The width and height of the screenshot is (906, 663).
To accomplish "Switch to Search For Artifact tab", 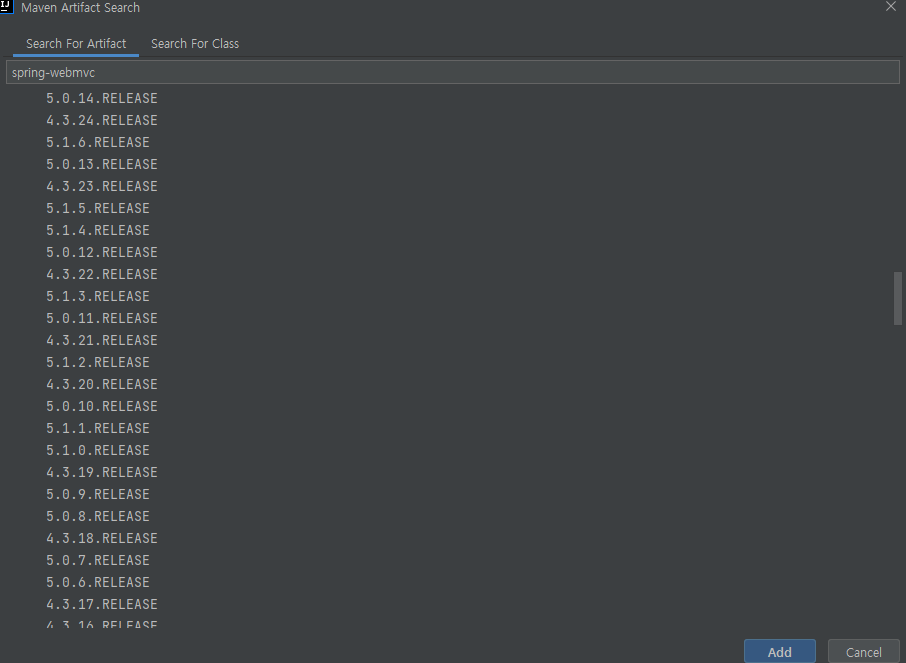I will point(76,44).
